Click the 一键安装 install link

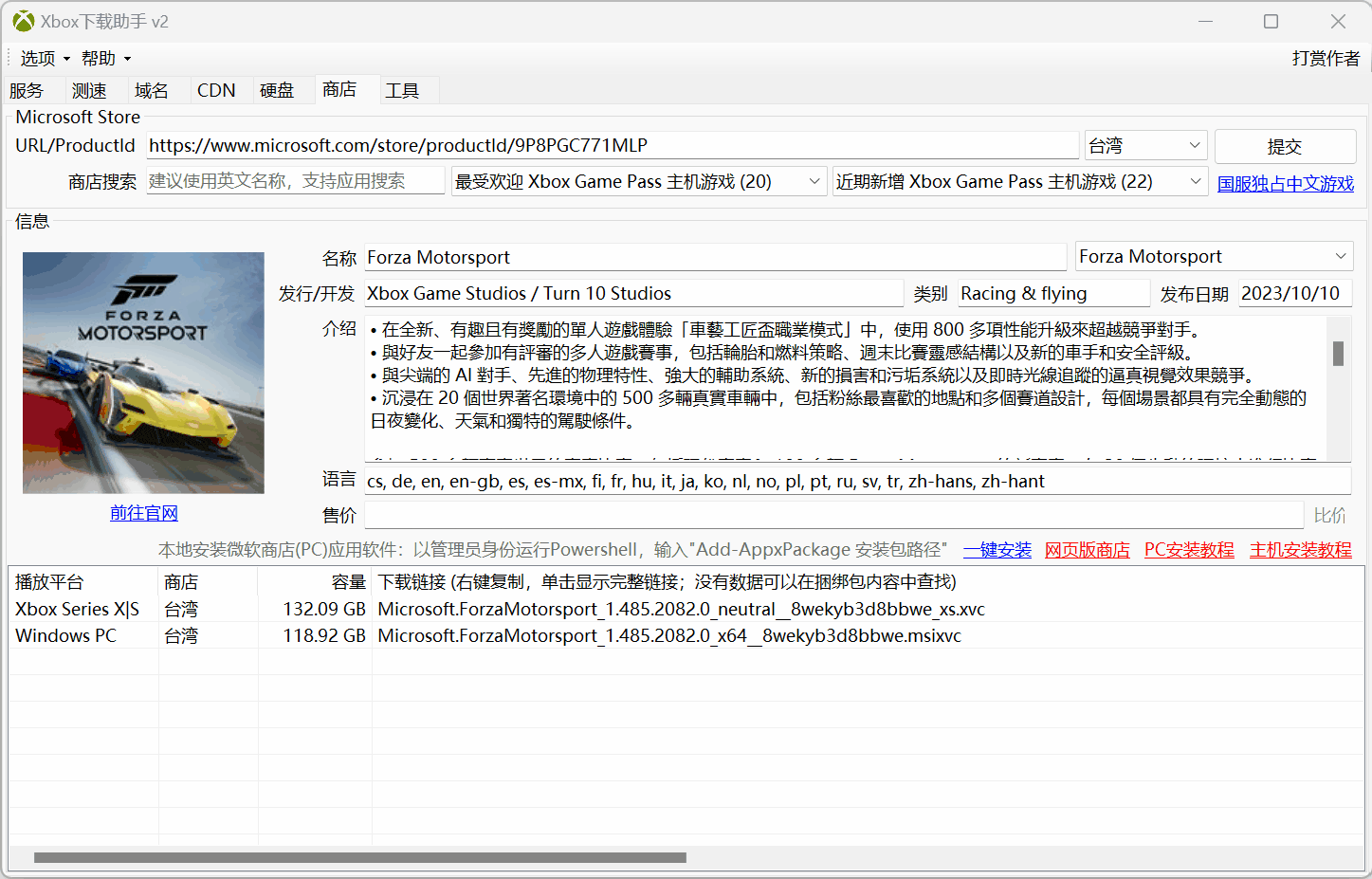tap(997, 548)
